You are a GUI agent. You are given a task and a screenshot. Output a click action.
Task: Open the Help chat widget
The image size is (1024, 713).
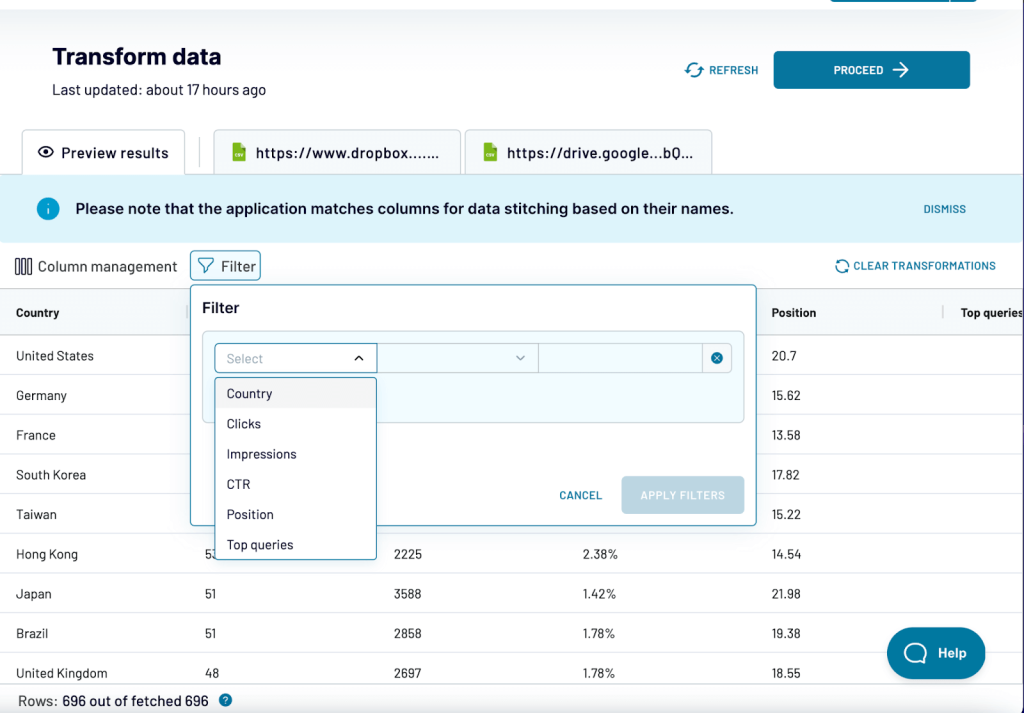[x=936, y=653]
